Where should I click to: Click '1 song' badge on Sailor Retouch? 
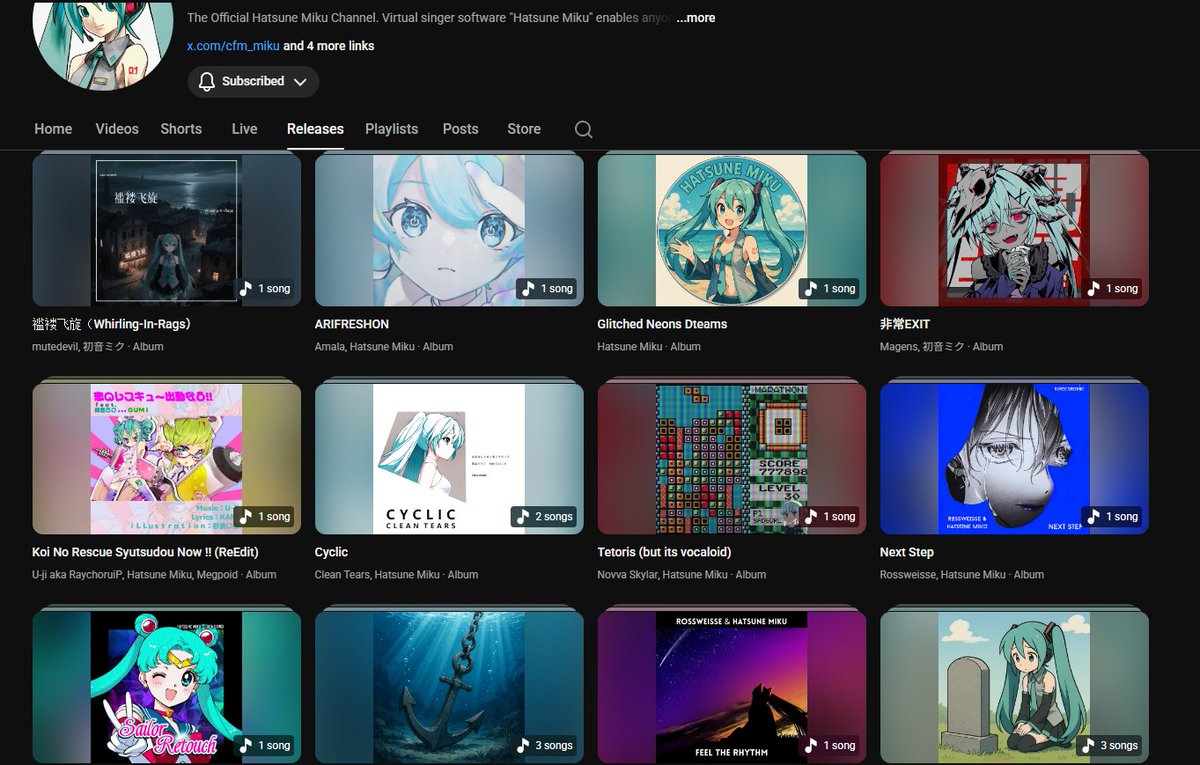pos(265,745)
